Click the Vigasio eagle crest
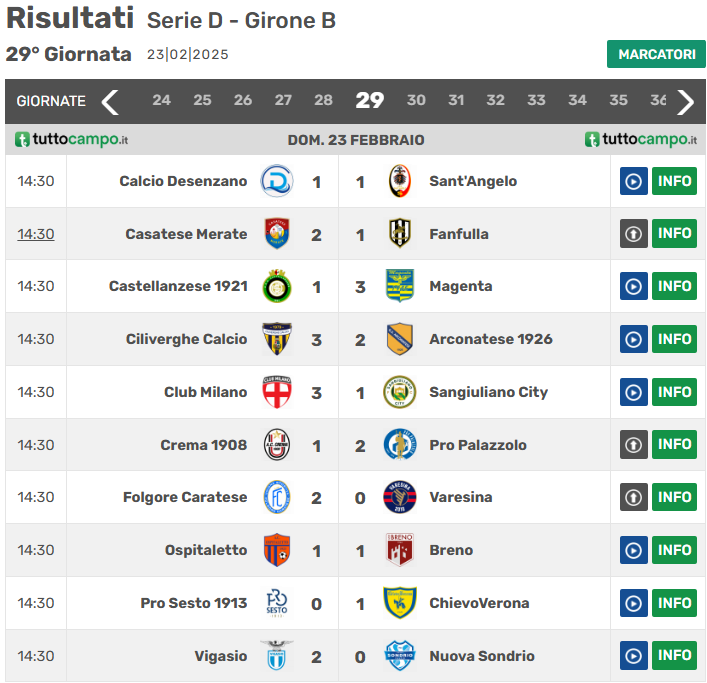 pyautogui.click(x=277, y=656)
